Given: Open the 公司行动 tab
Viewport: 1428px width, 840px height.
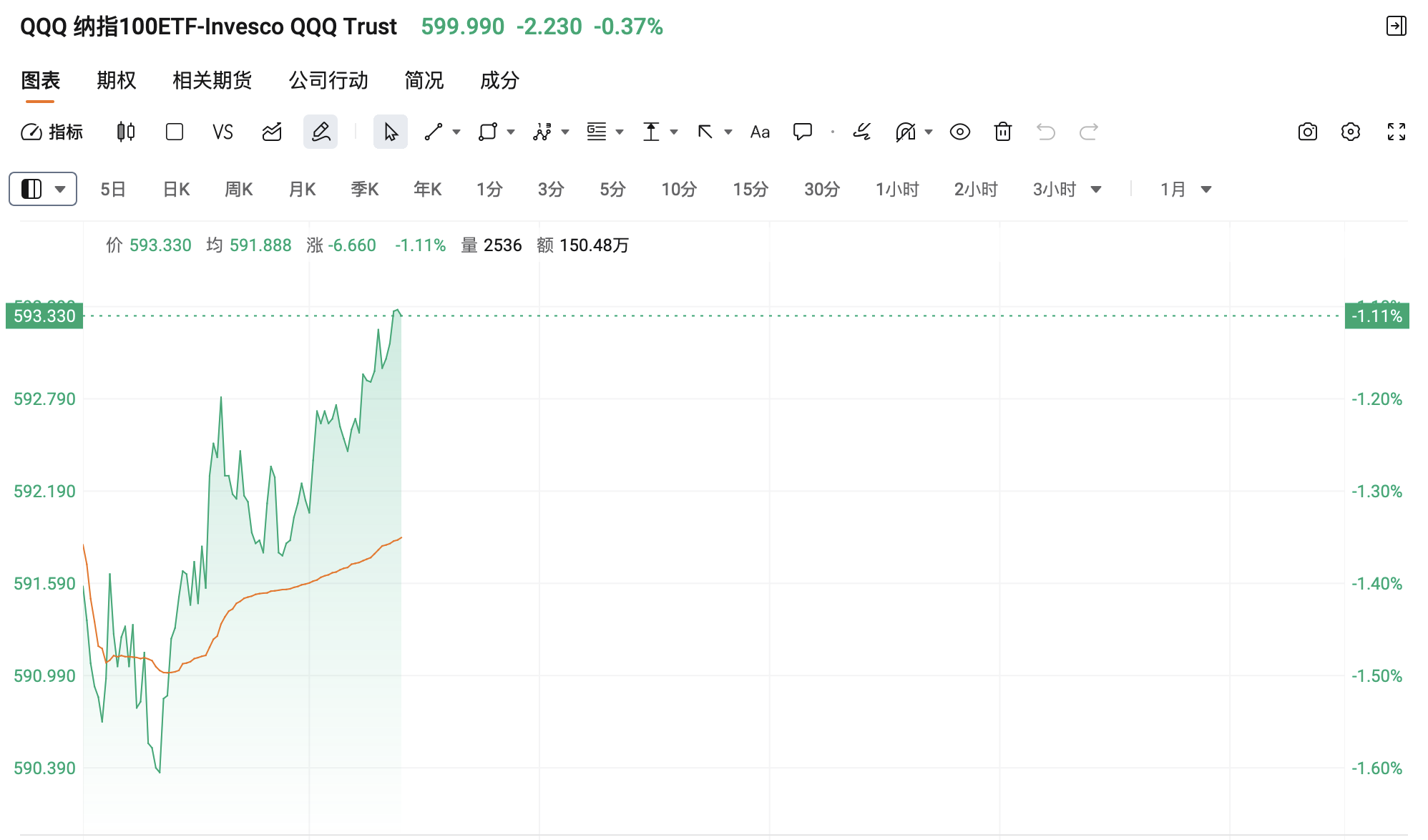Looking at the screenshot, I should pyautogui.click(x=328, y=80).
